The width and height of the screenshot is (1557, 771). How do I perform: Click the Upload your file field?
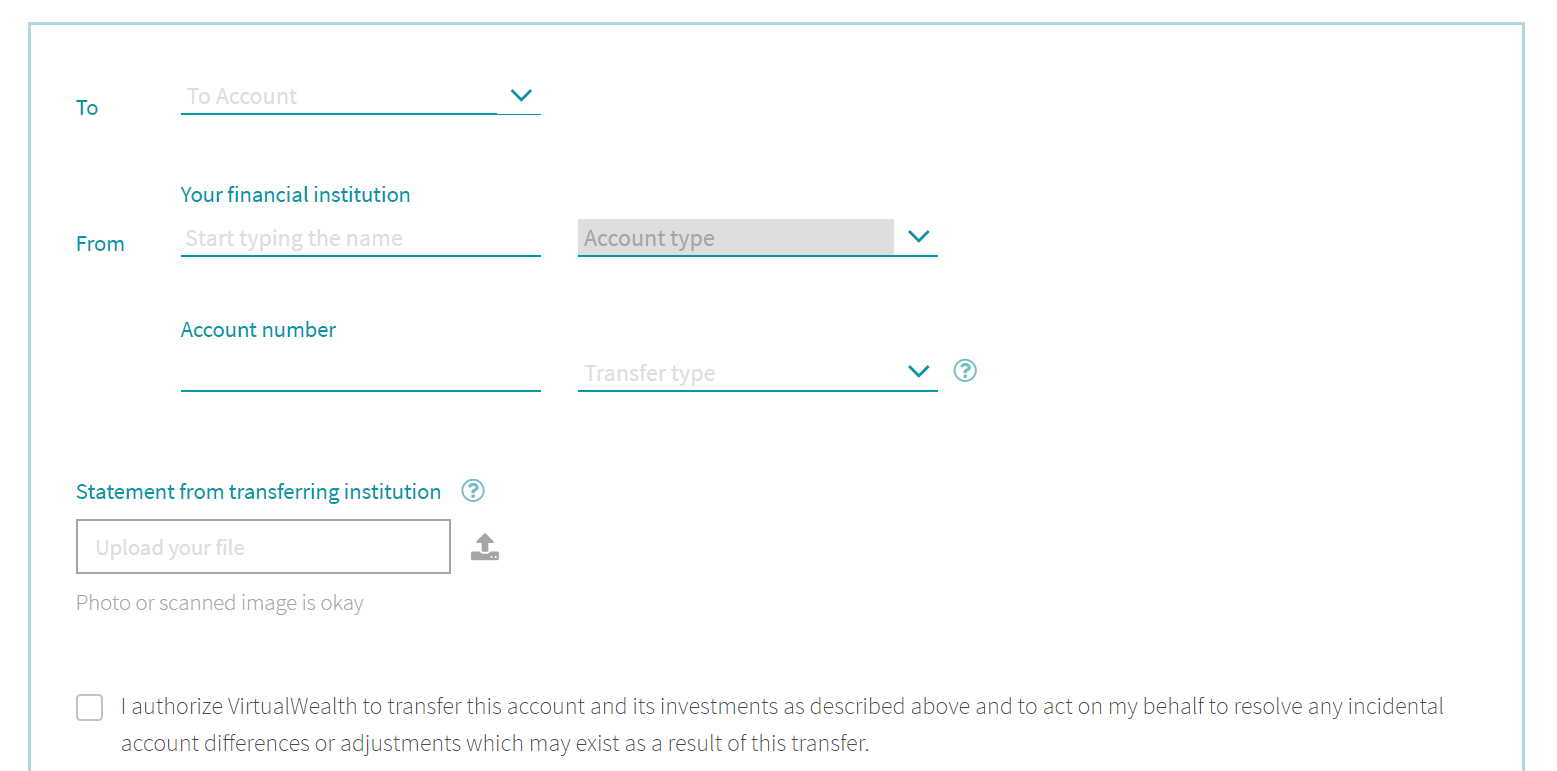(x=263, y=546)
